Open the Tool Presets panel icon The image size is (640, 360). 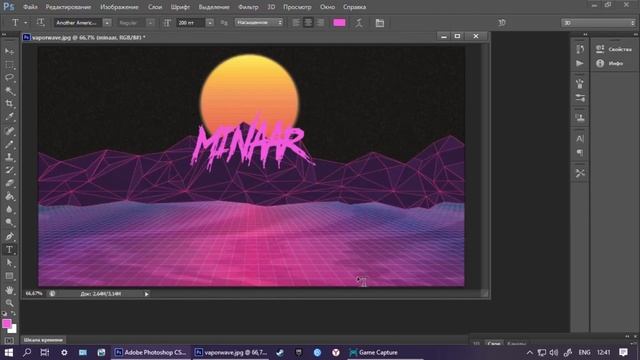pyautogui.click(x=580, y=173)
